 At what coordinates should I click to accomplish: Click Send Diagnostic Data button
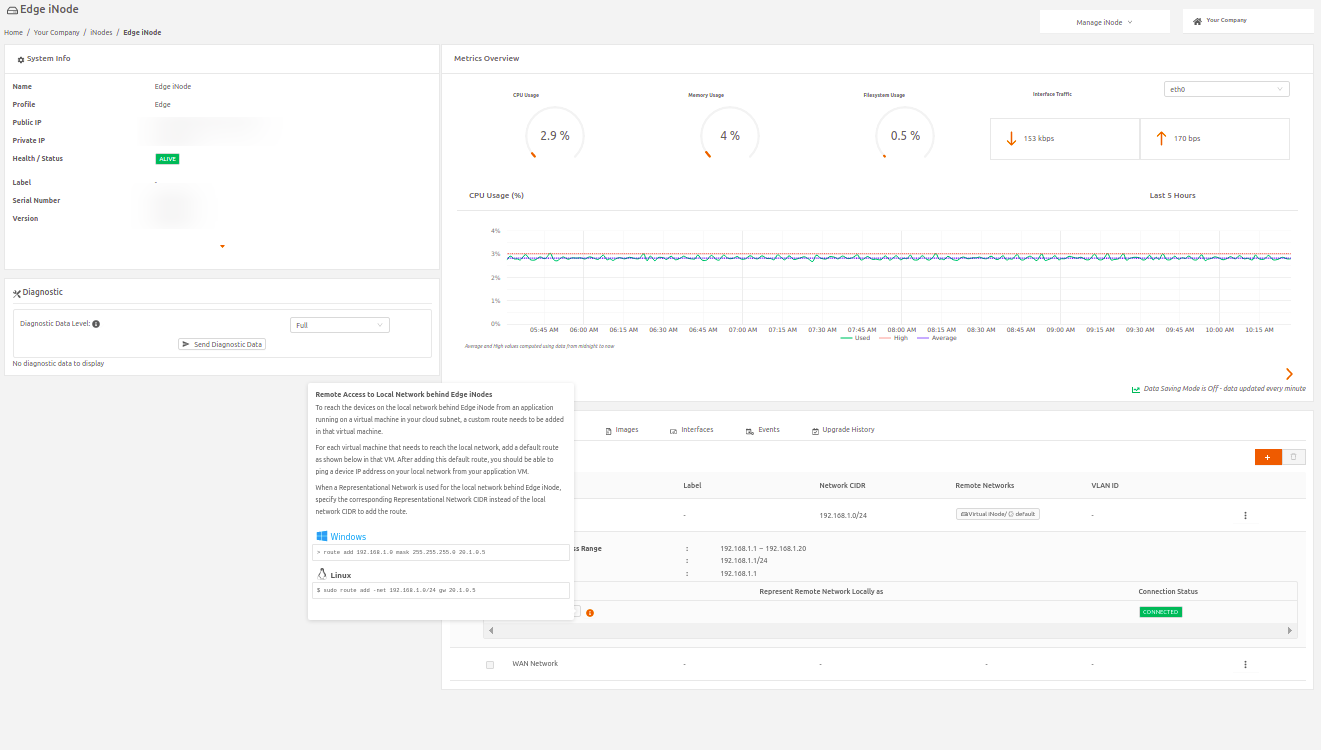click(x=222, y=344)
